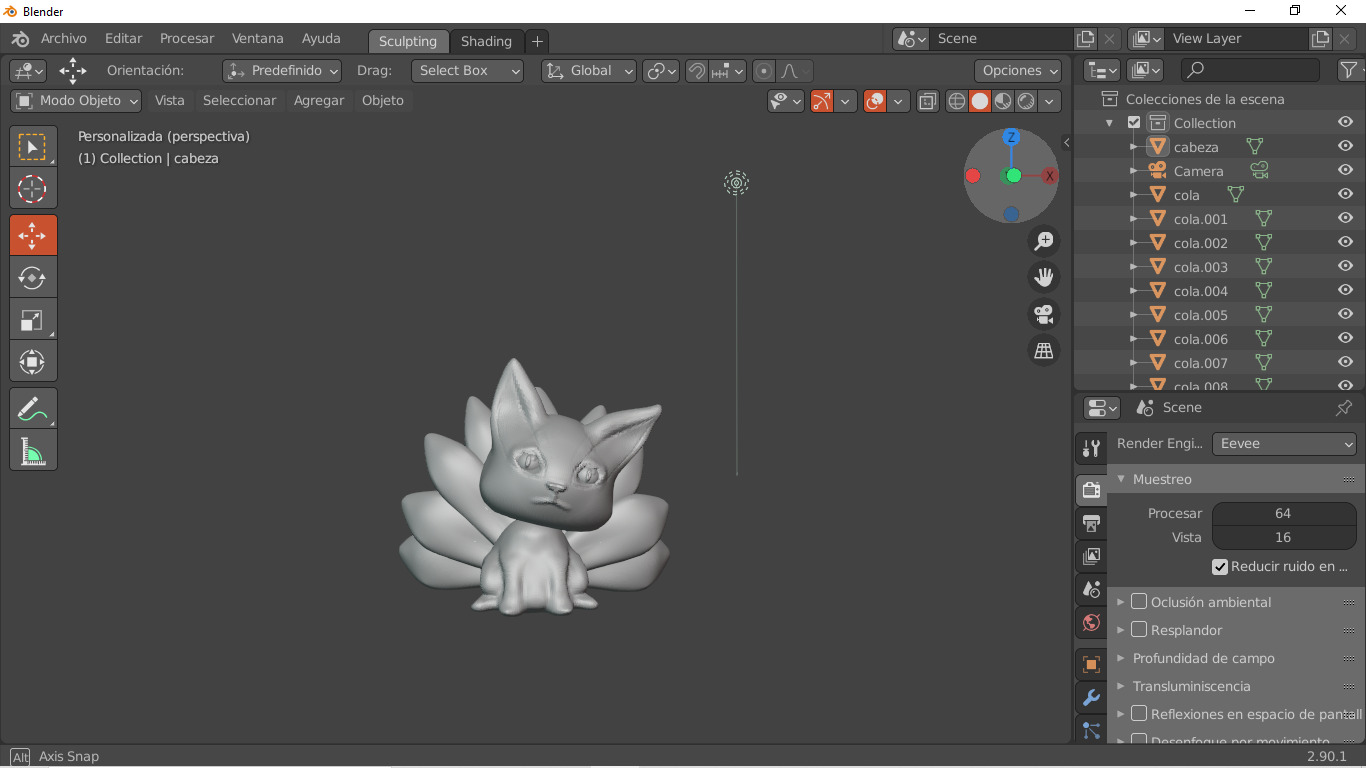Toggle proportional editing icon
The width and height of the screenshot is (1366, 768).
[764, 71]
